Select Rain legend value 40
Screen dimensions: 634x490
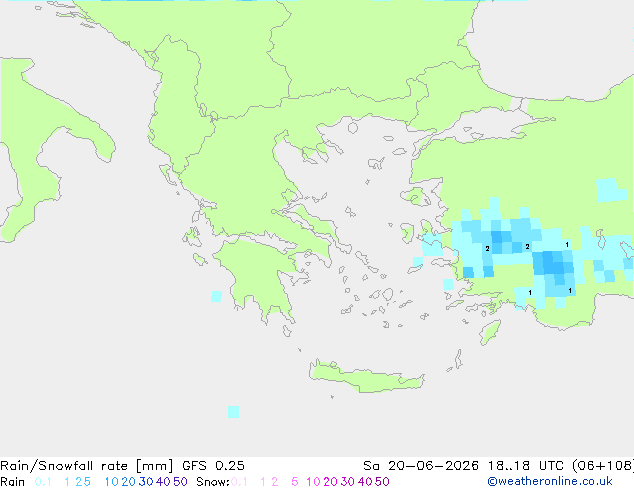click(163, 482)
